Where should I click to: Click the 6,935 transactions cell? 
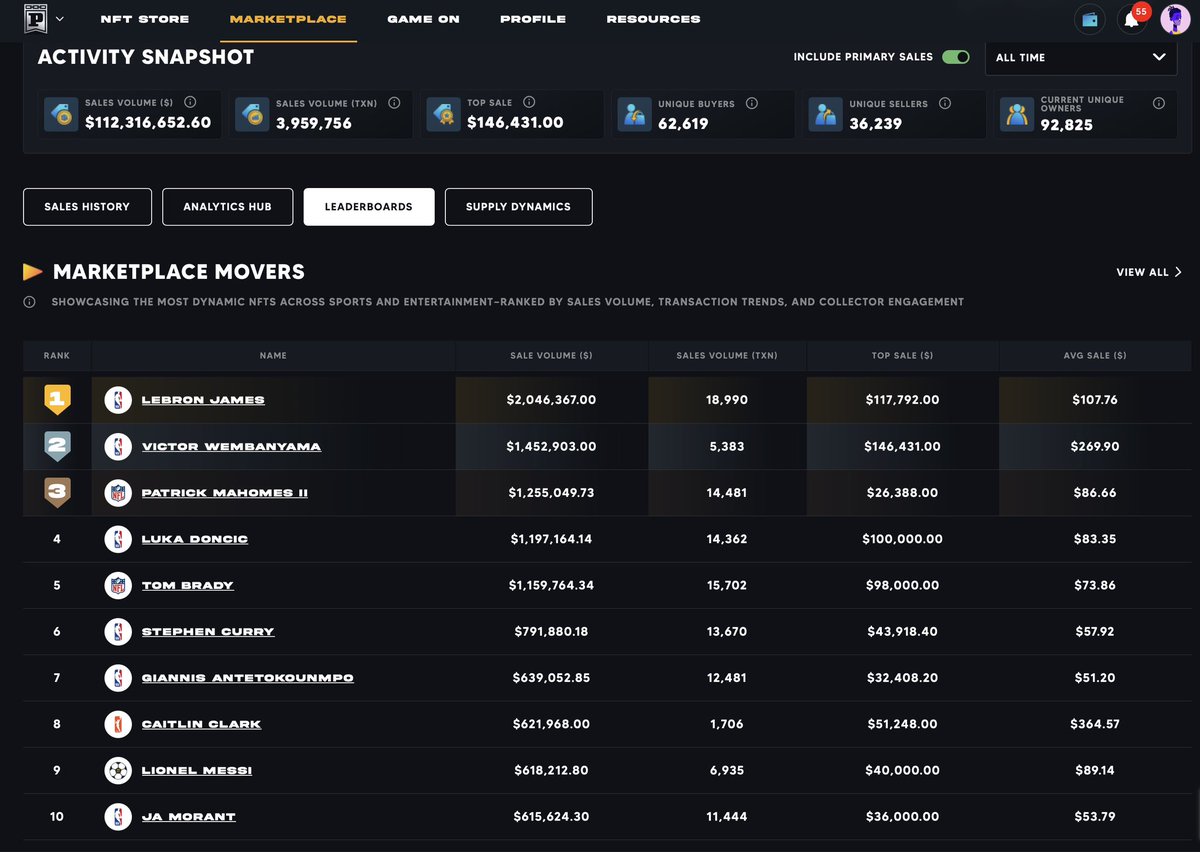(x=727, y=770)
